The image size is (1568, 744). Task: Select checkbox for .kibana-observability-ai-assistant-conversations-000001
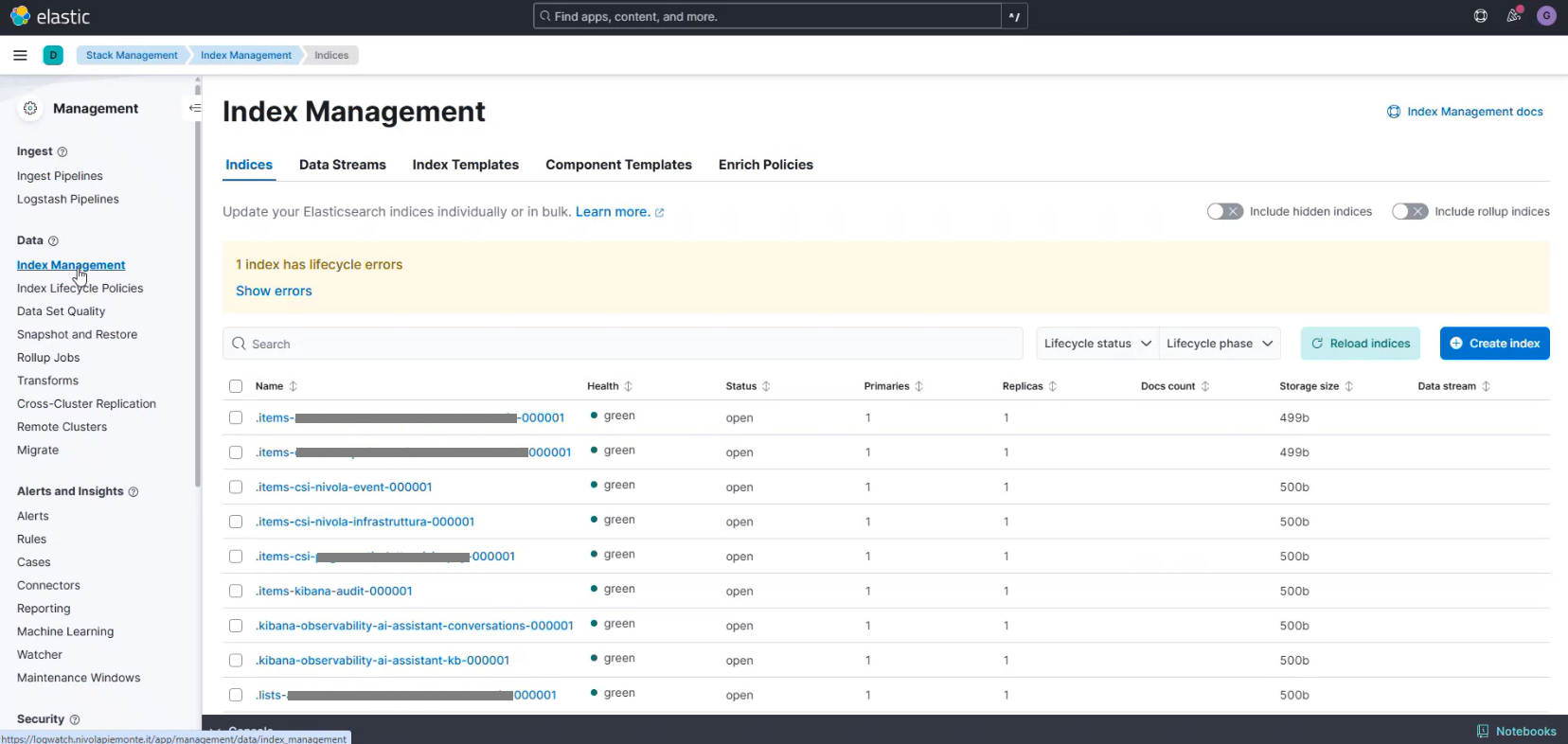pos(236,626)
